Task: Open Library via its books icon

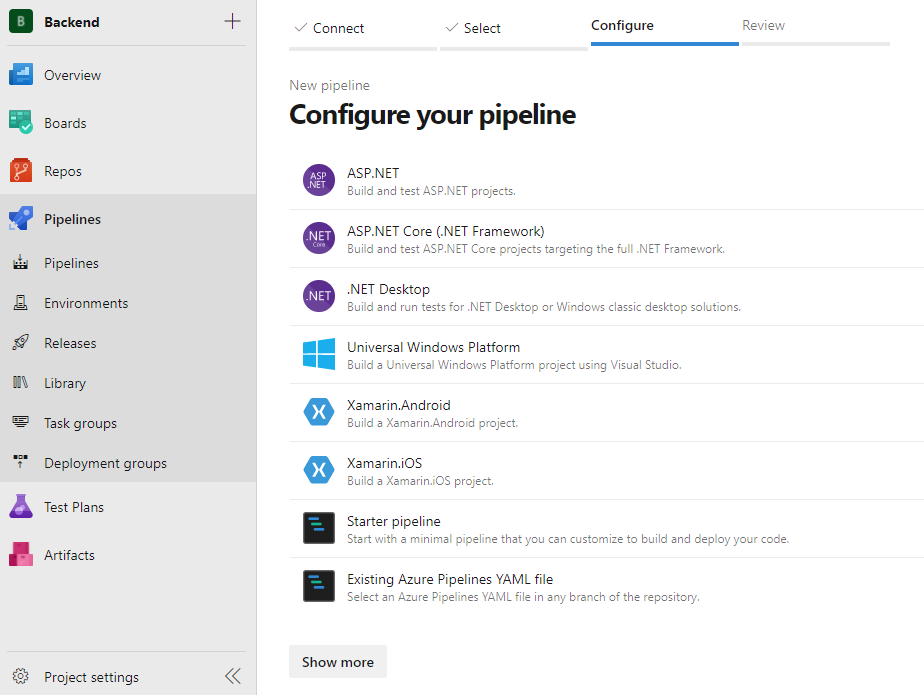Action: click(x=21, y=383)
